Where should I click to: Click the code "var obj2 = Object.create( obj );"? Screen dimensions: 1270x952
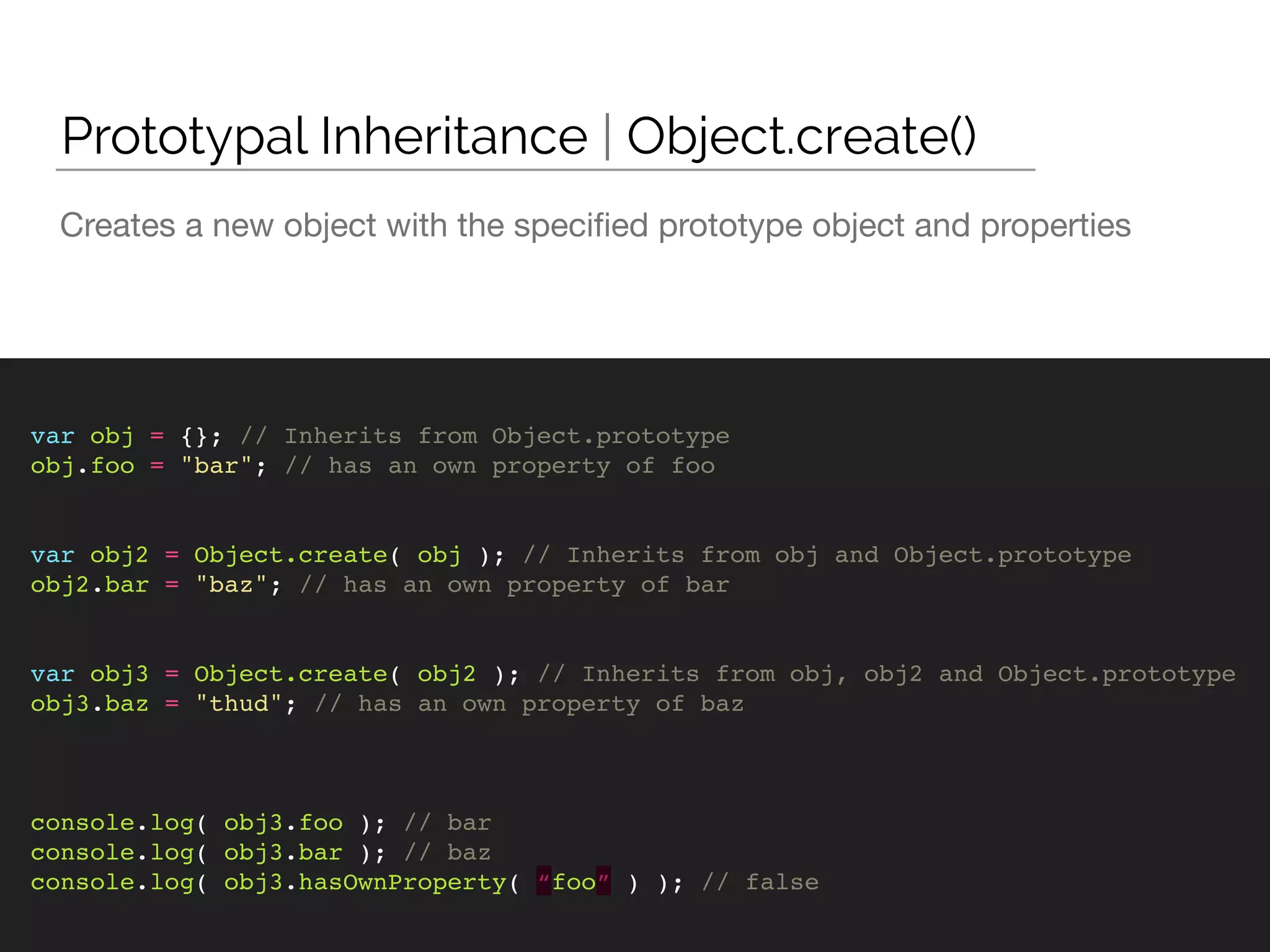coord(268,555)
